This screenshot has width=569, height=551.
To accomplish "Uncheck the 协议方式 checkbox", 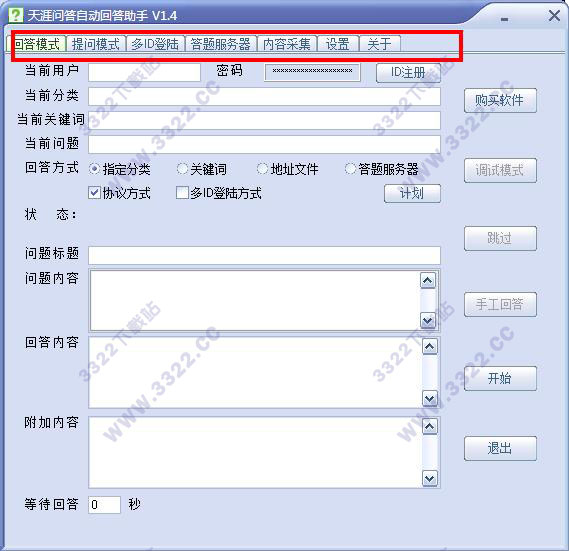I will click(94, 193).
